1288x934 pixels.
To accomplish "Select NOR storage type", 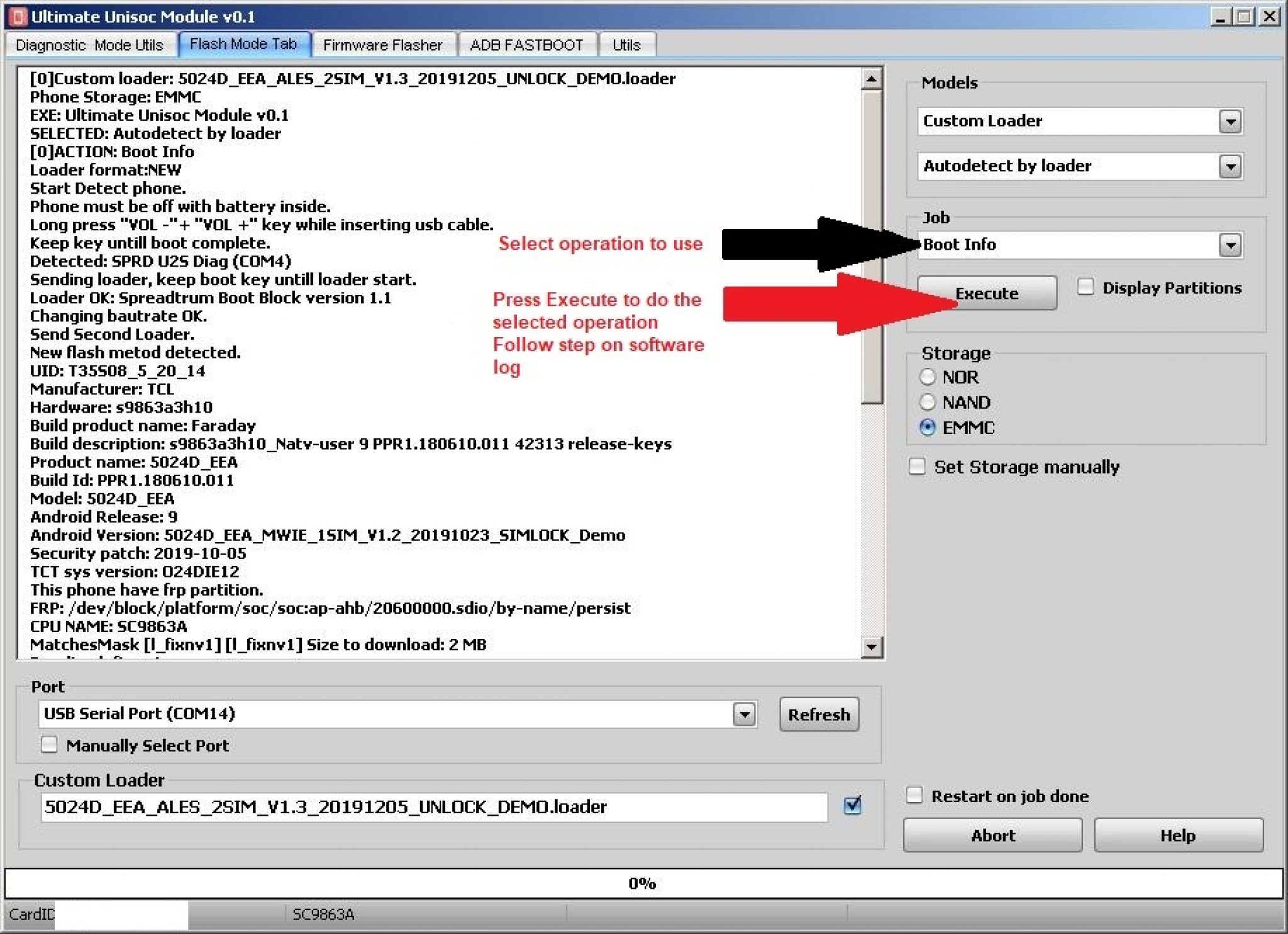I will (927, 377).
